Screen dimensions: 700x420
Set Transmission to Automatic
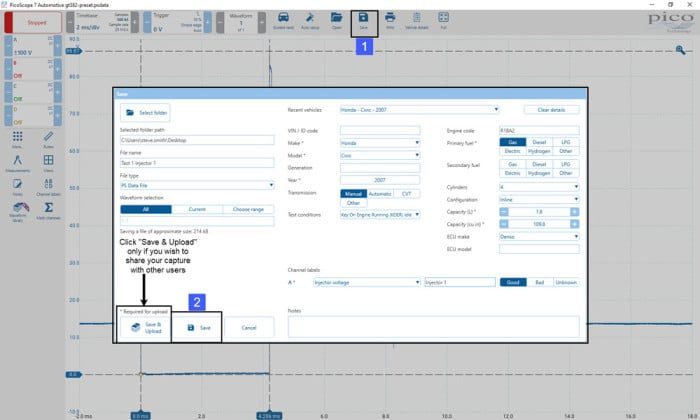click(x=380, y=194)
